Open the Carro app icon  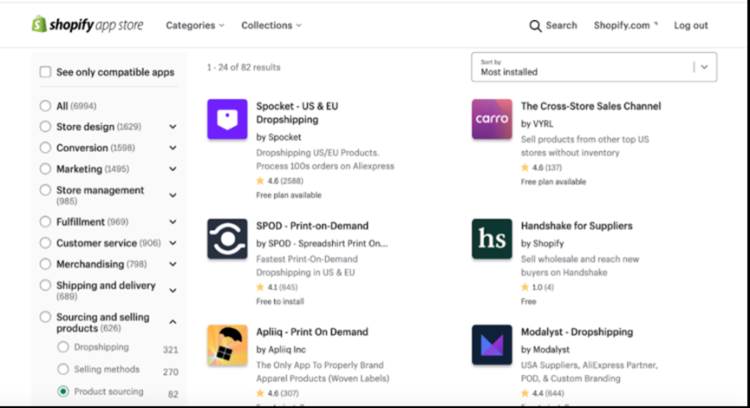click(x=492, y=119)
